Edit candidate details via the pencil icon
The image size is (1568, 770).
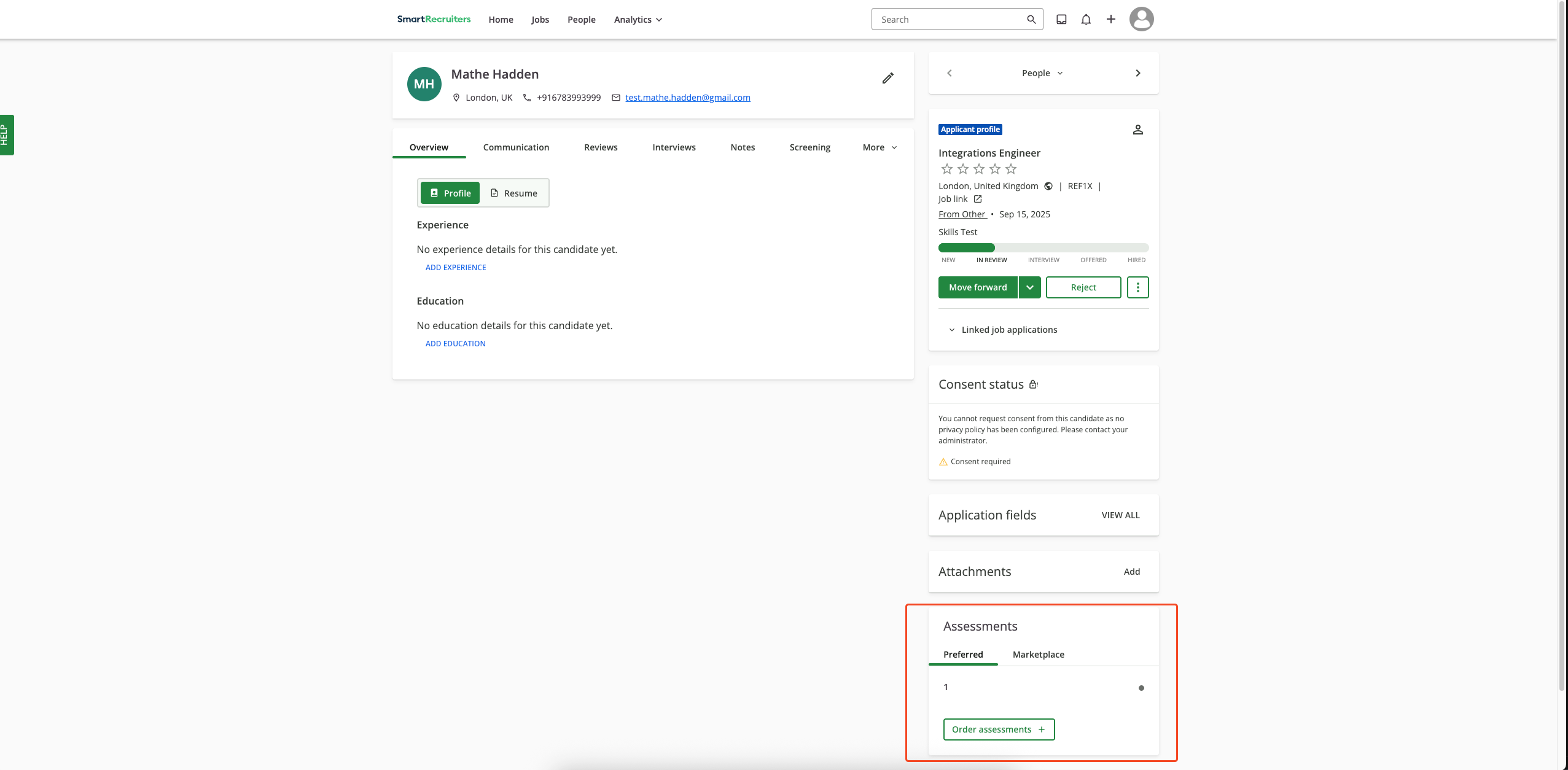887,78
